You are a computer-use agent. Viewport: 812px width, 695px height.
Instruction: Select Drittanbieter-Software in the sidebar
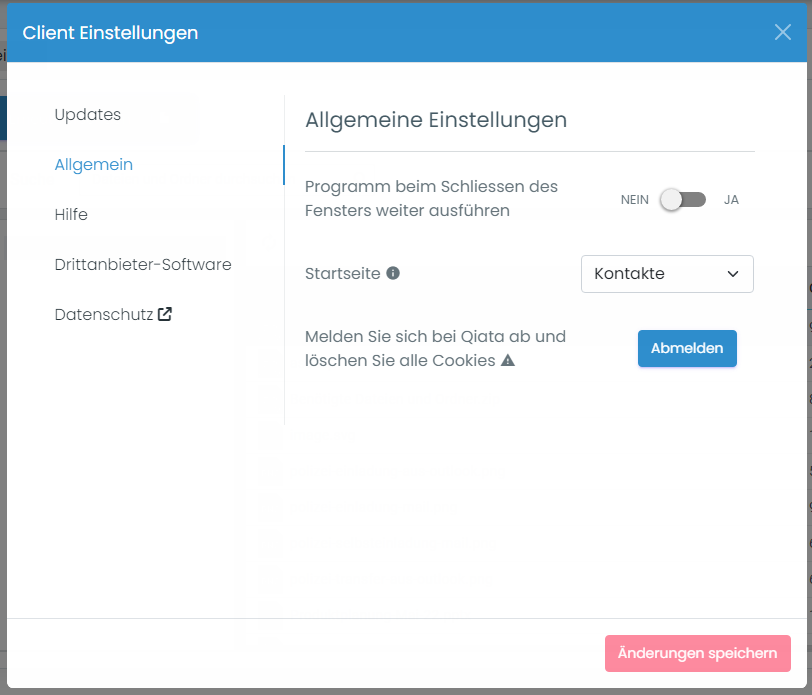click(x=143, y=264)
